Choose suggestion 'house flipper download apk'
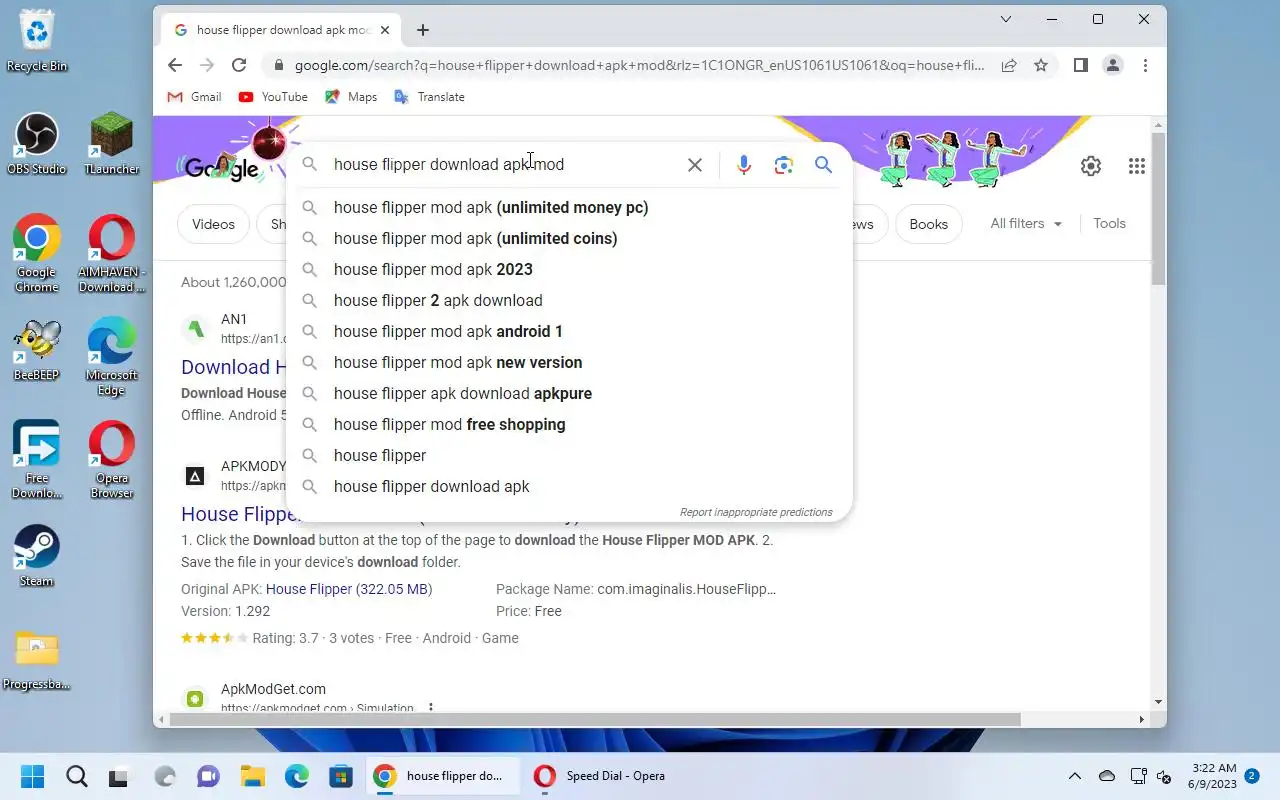 (x=569, y=486)
